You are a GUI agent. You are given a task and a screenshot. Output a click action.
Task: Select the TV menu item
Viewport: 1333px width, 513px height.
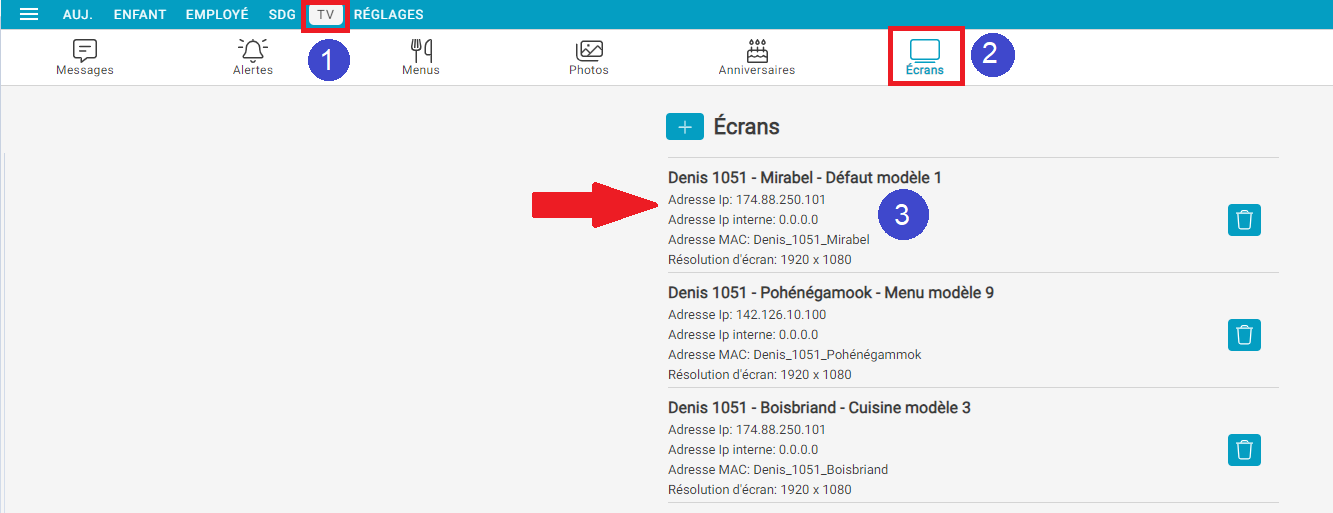[x=326, y=15]
